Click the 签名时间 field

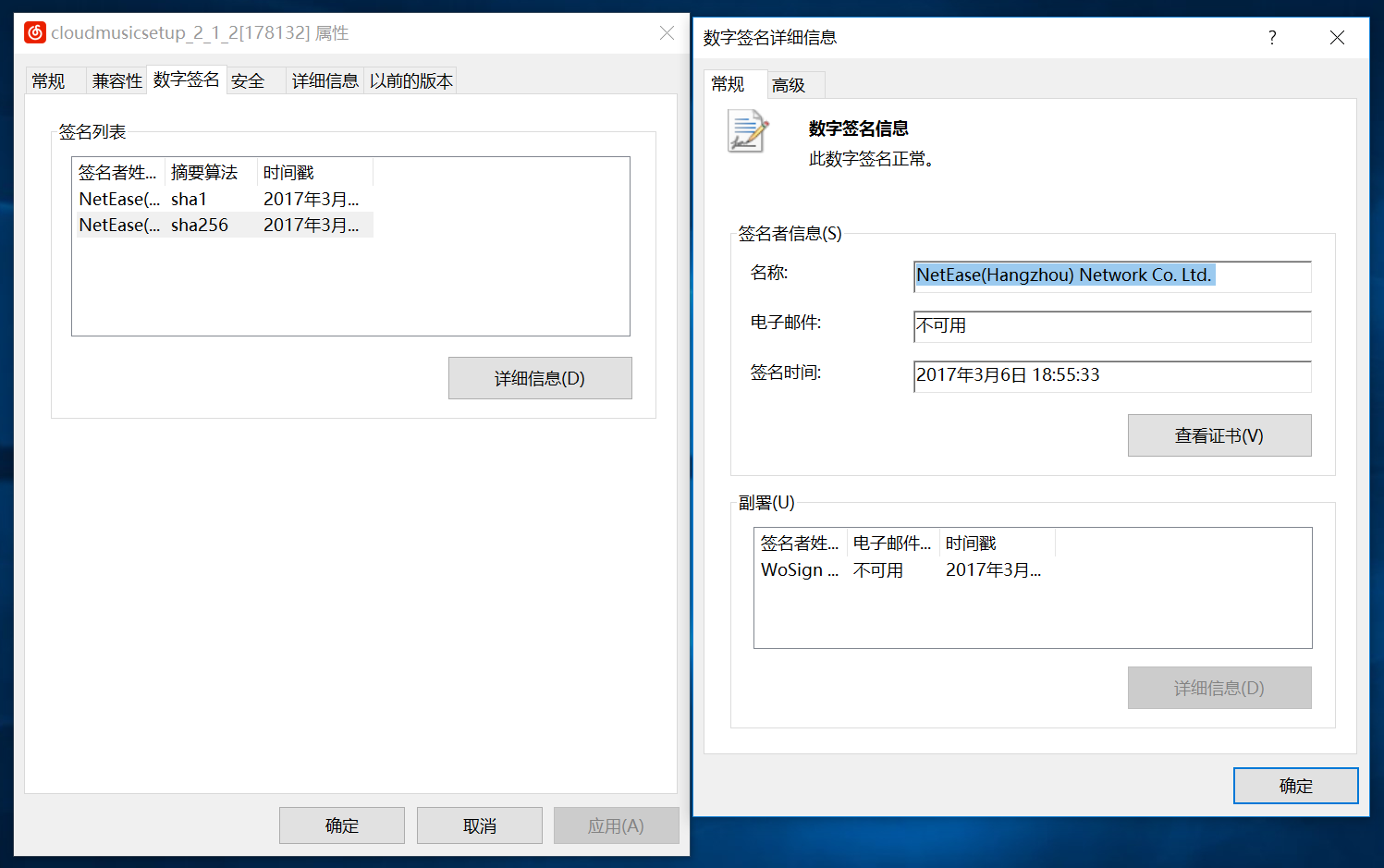pyautogui.click(x=1112, y=376)
